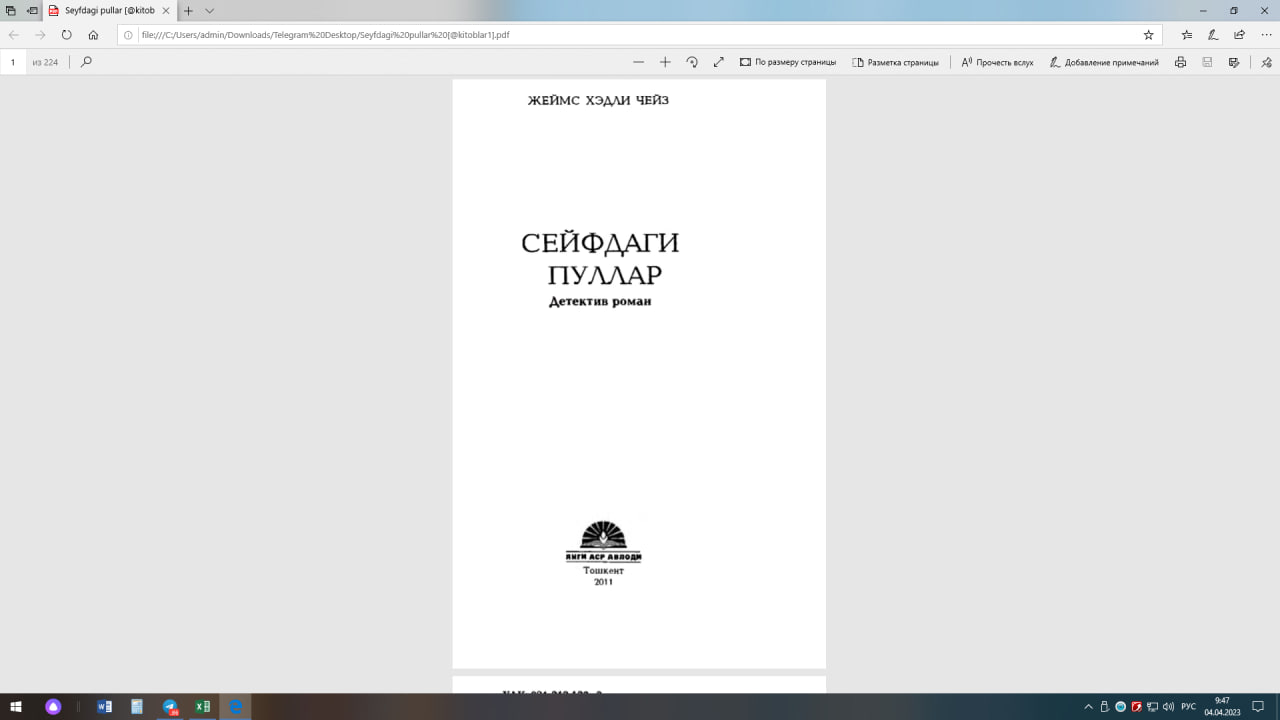Open the browser Settings and more menu
This screenshot has height=720, width=1280.
point(1265,34)
